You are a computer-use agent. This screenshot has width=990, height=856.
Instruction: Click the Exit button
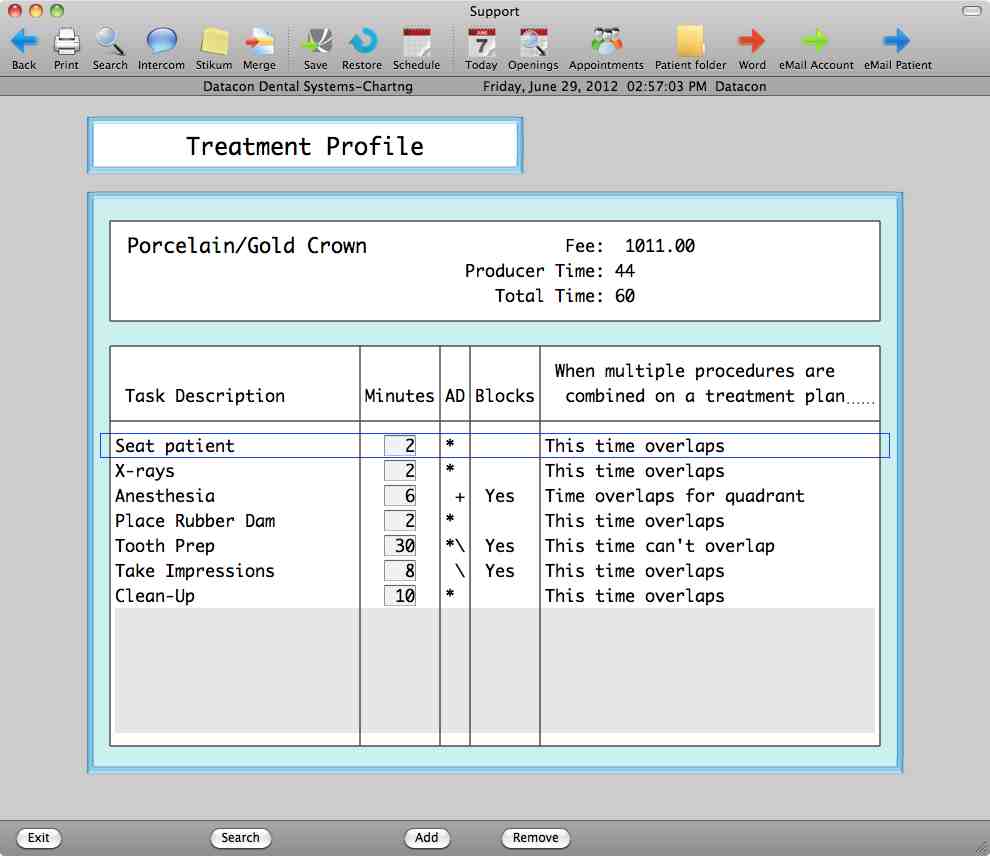tap(39, 838)
